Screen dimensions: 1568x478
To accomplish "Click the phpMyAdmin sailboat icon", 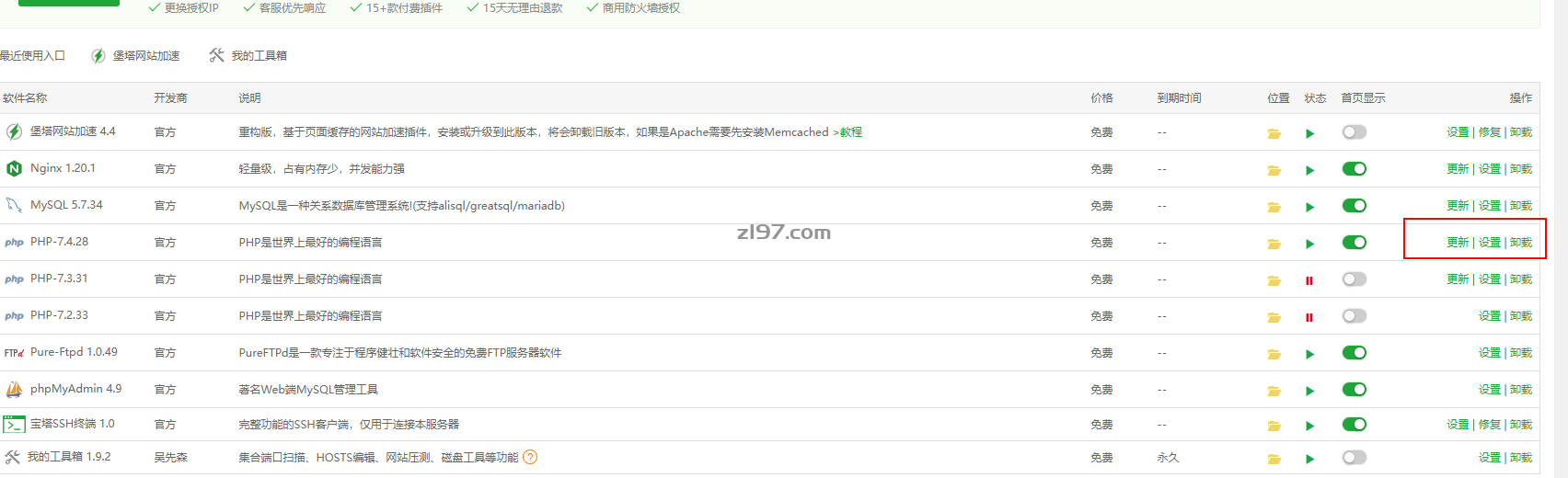I will 14,389.
